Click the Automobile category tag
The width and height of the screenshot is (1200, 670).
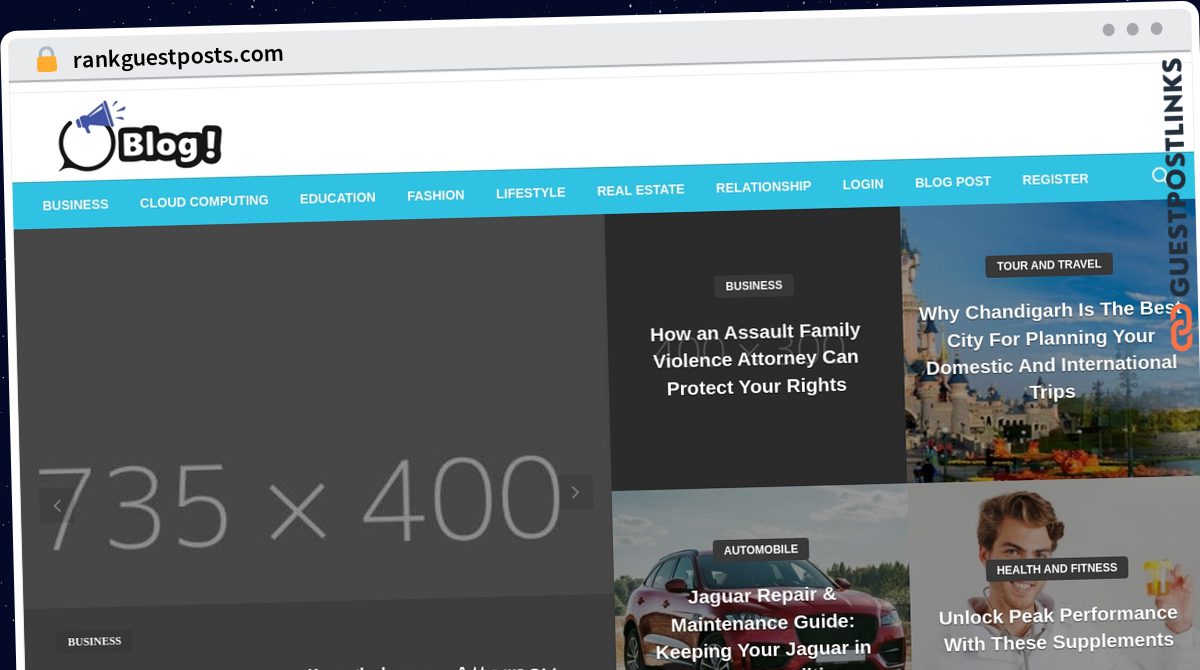[761, 550]
